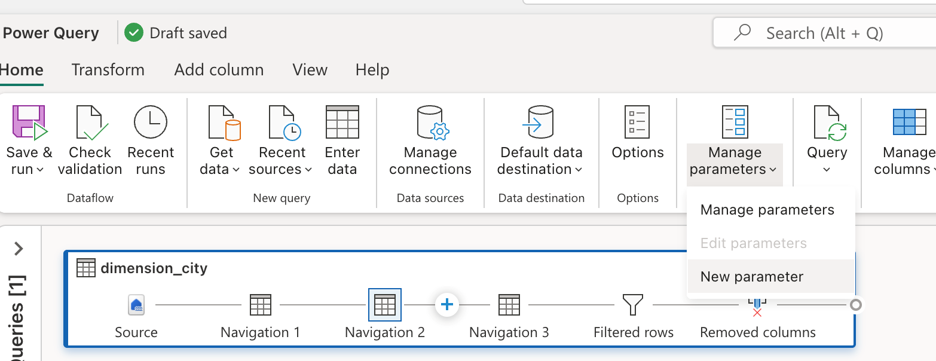The width and height of the screenshot is (936, 361).
Task: Click the Get data icon
Action: [224, 122]
